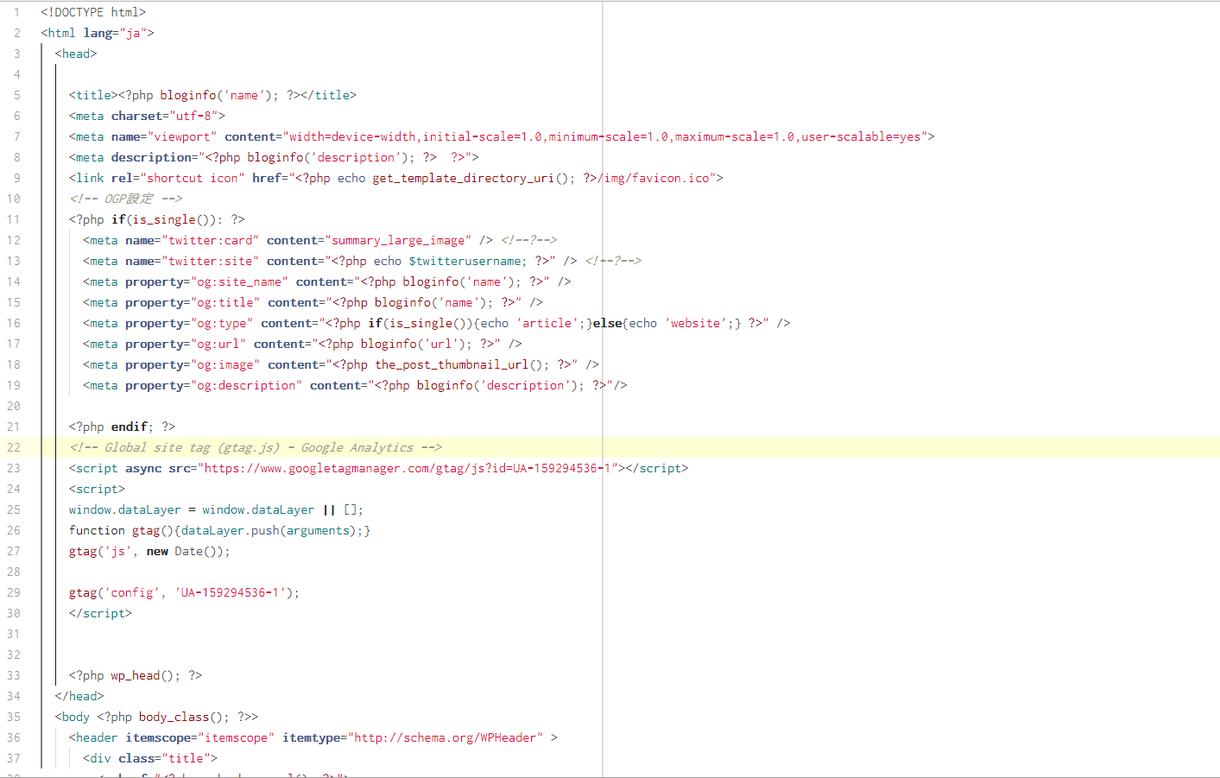The image size is (1220, 778).
Task: Click line number 28 in the gutter
Action: pos(13,572)
